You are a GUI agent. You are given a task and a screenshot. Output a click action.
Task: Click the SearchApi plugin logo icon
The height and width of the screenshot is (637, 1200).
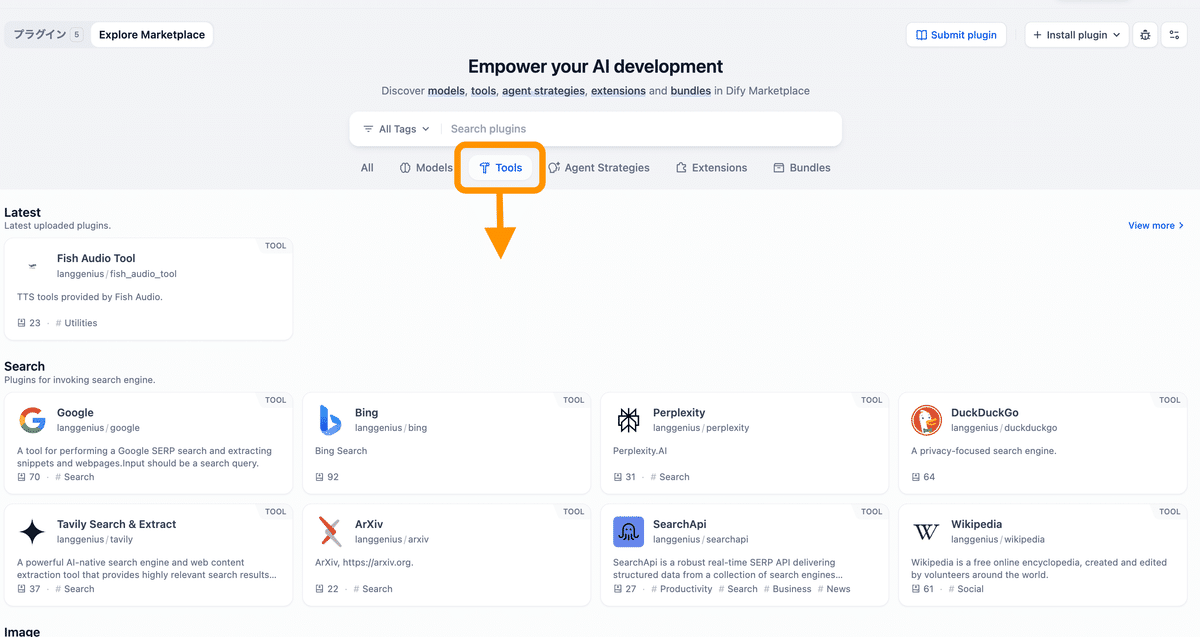[x=628, y=531]
